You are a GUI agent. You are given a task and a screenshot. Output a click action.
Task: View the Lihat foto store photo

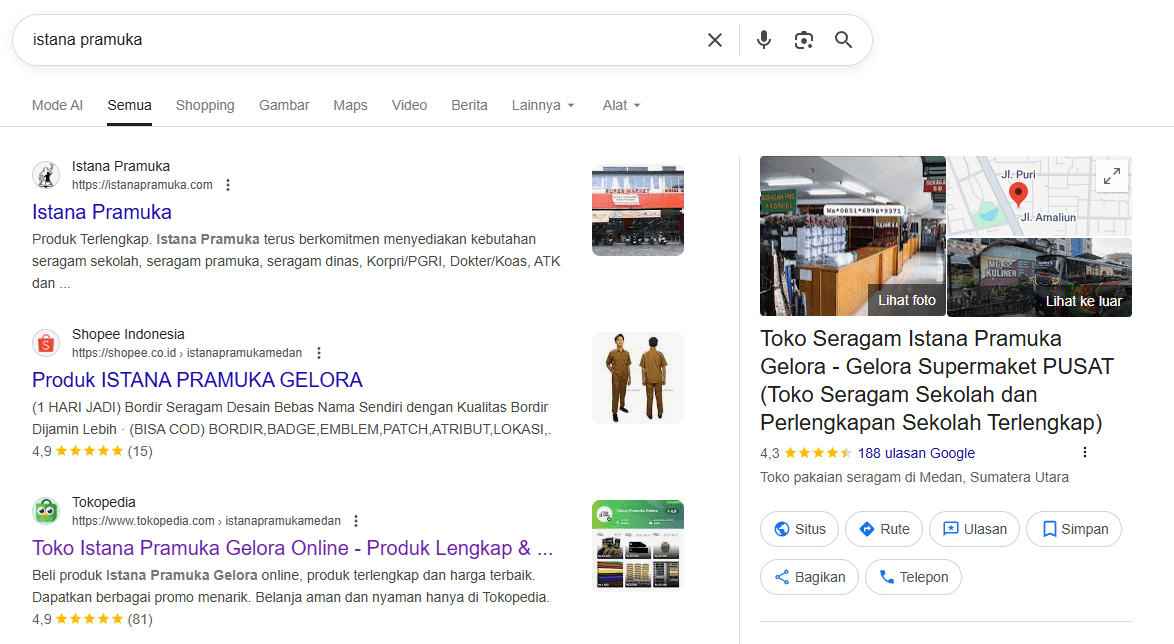tap(852, 236)
